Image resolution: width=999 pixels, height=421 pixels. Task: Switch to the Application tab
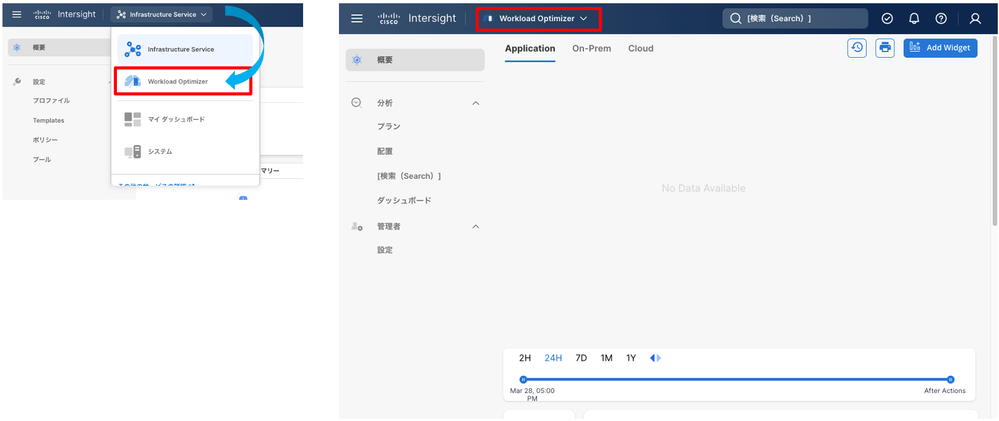click(530, 48)
